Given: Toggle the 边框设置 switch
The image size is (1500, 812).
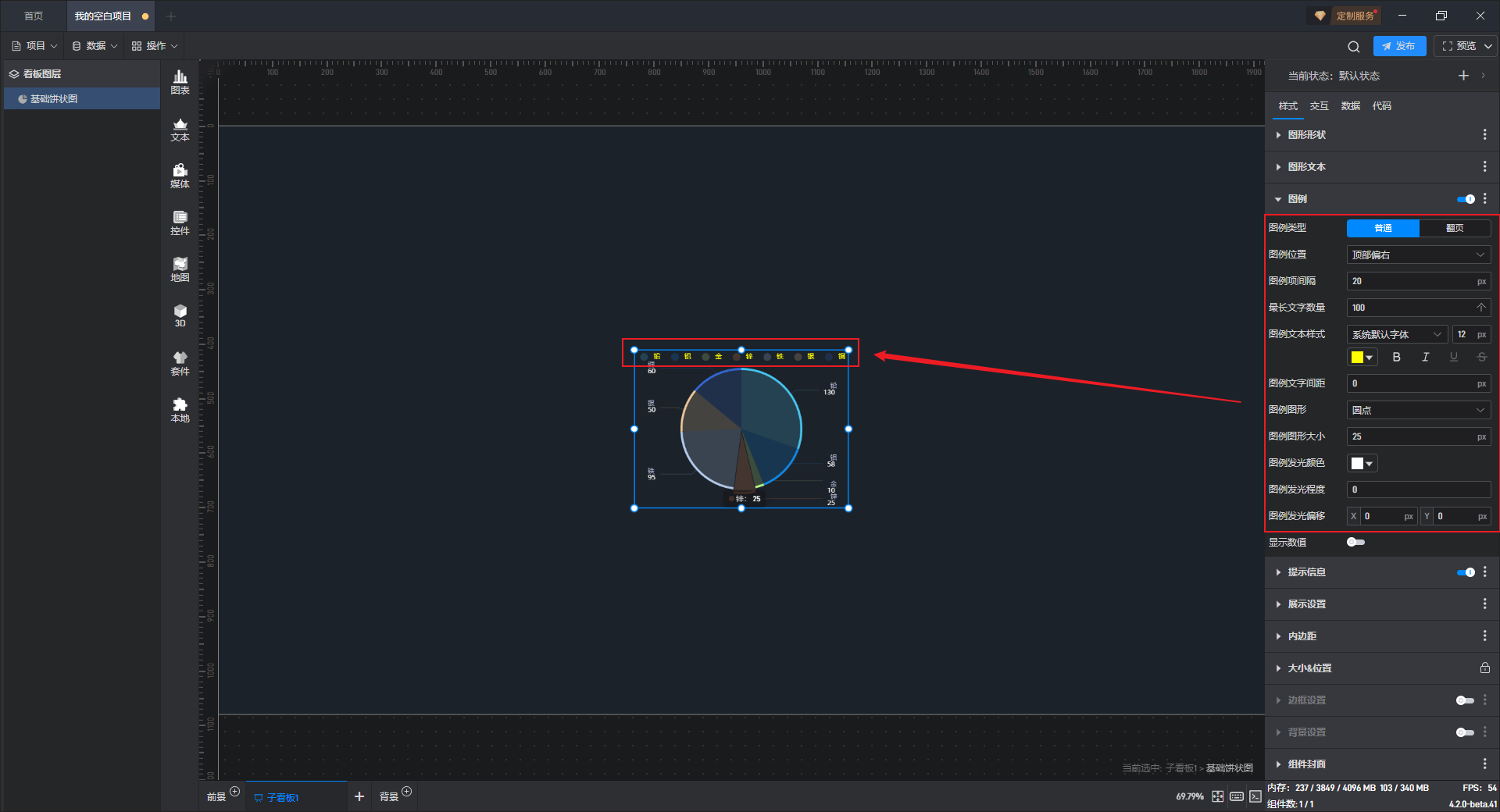Looking at the screenshot, I should pyautogui.click(x=1465, y=700).
